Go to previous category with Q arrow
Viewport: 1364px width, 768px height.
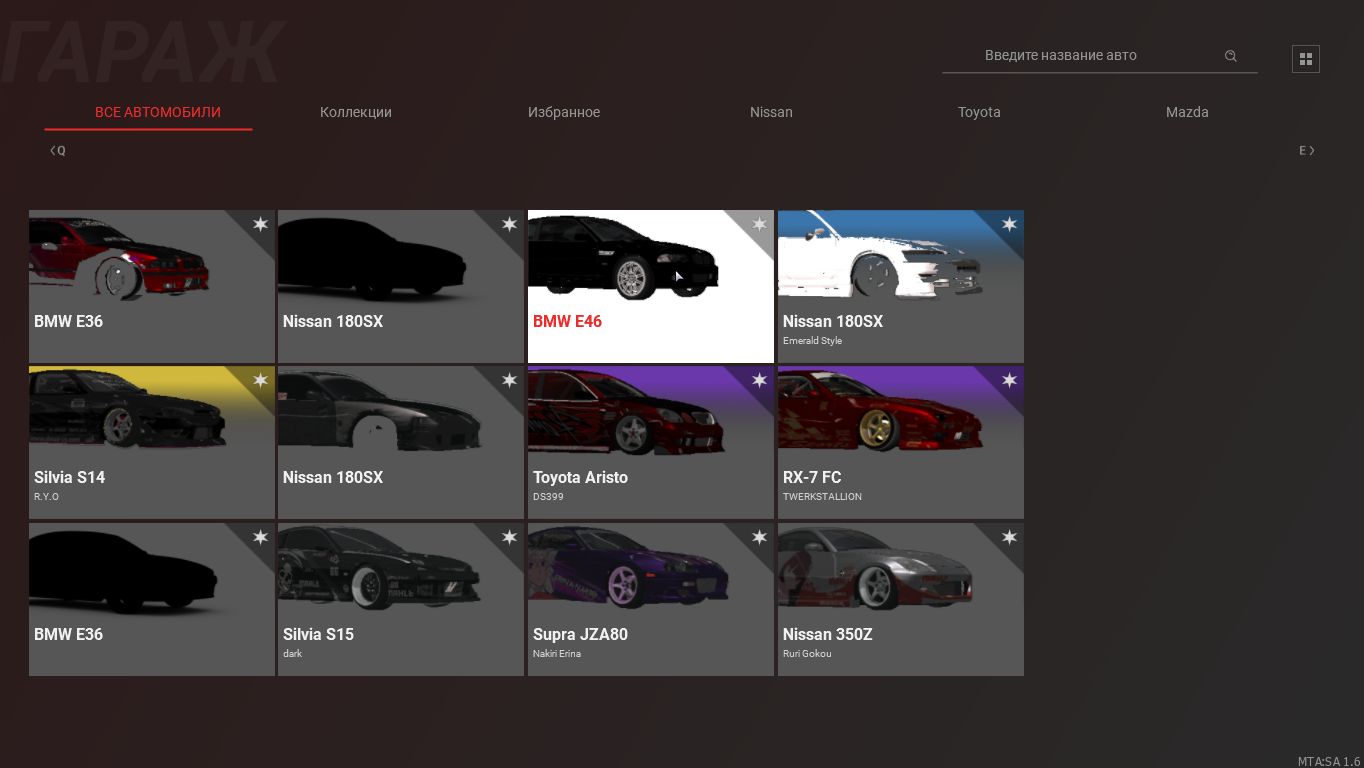click(x=58, y=151)
